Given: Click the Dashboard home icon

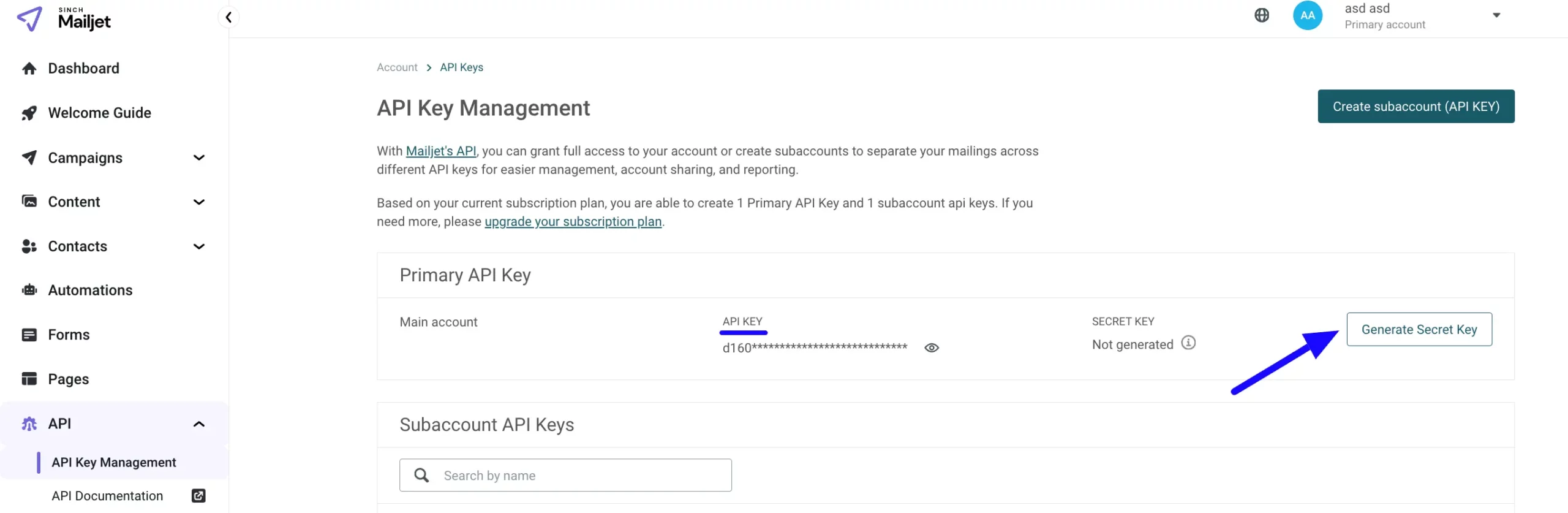Looking at the screenshot, I should [29, 68].
